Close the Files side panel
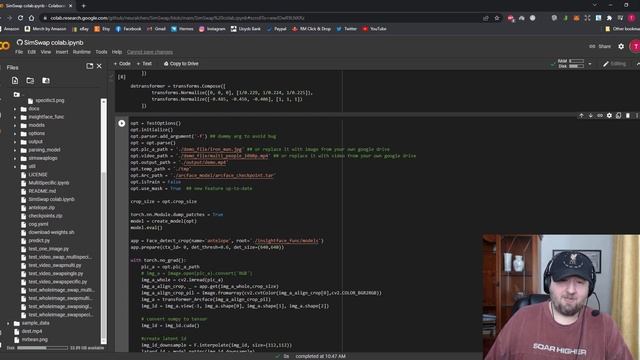Screen dimensions: 640x360 [99, 66]
